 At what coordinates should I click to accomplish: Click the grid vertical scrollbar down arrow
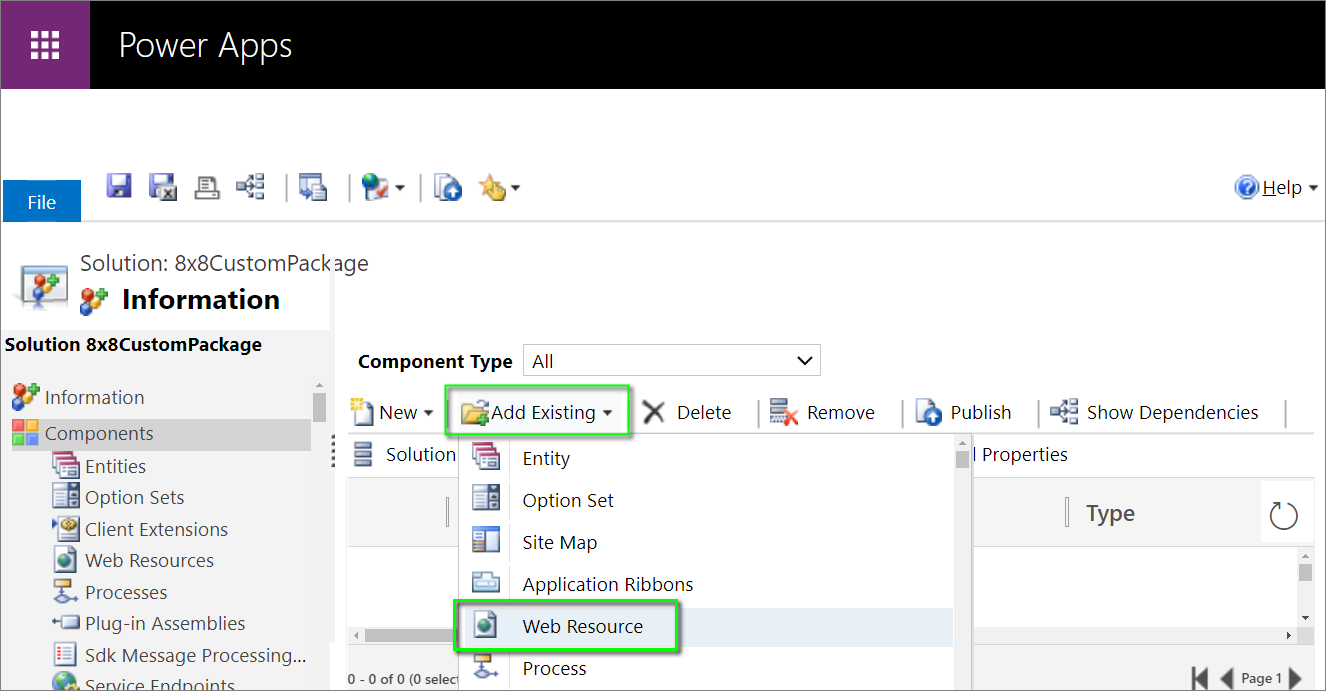coord(1305,618)
